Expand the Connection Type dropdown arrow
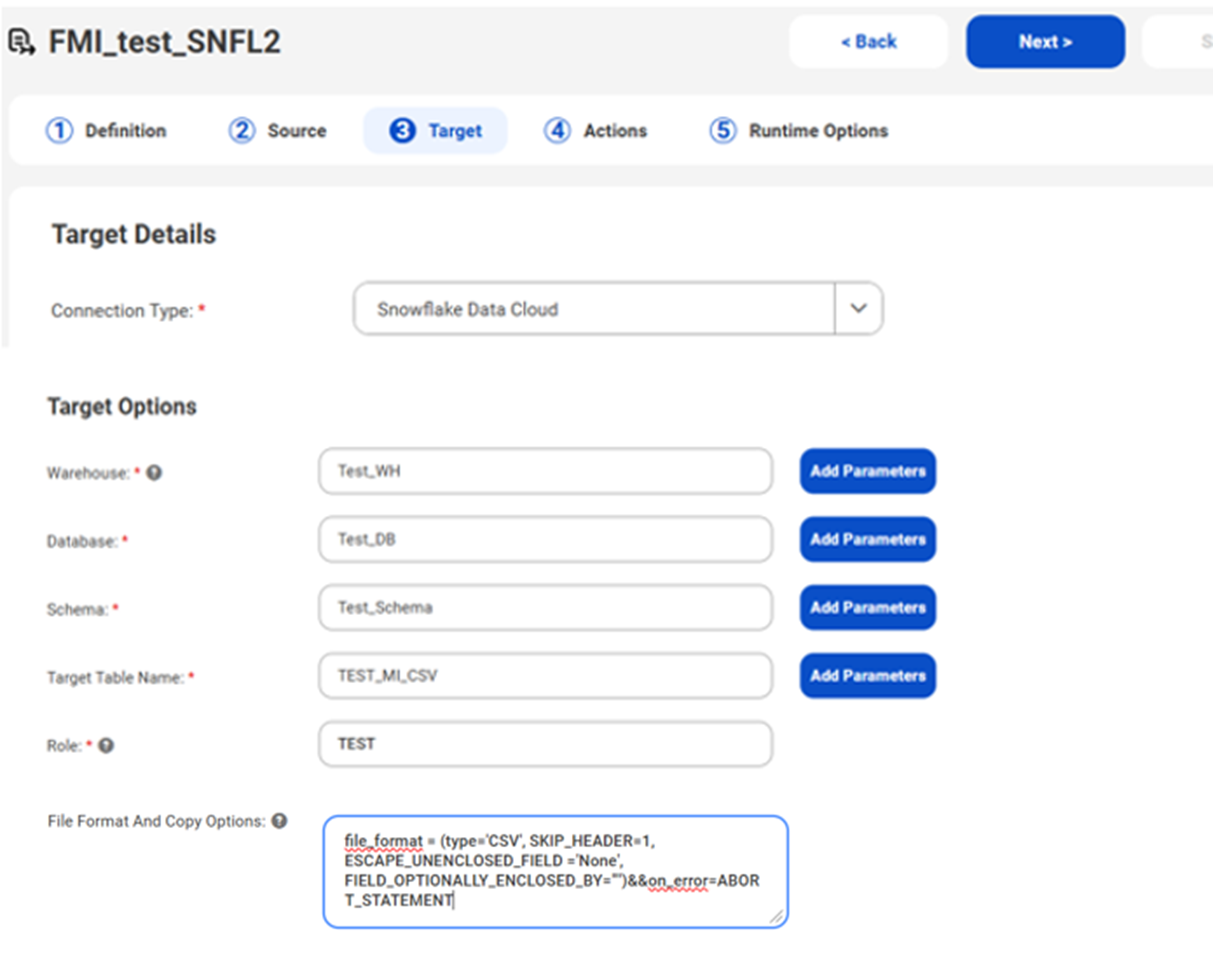This screenshot has width=1213, height=967. point(858,309)
